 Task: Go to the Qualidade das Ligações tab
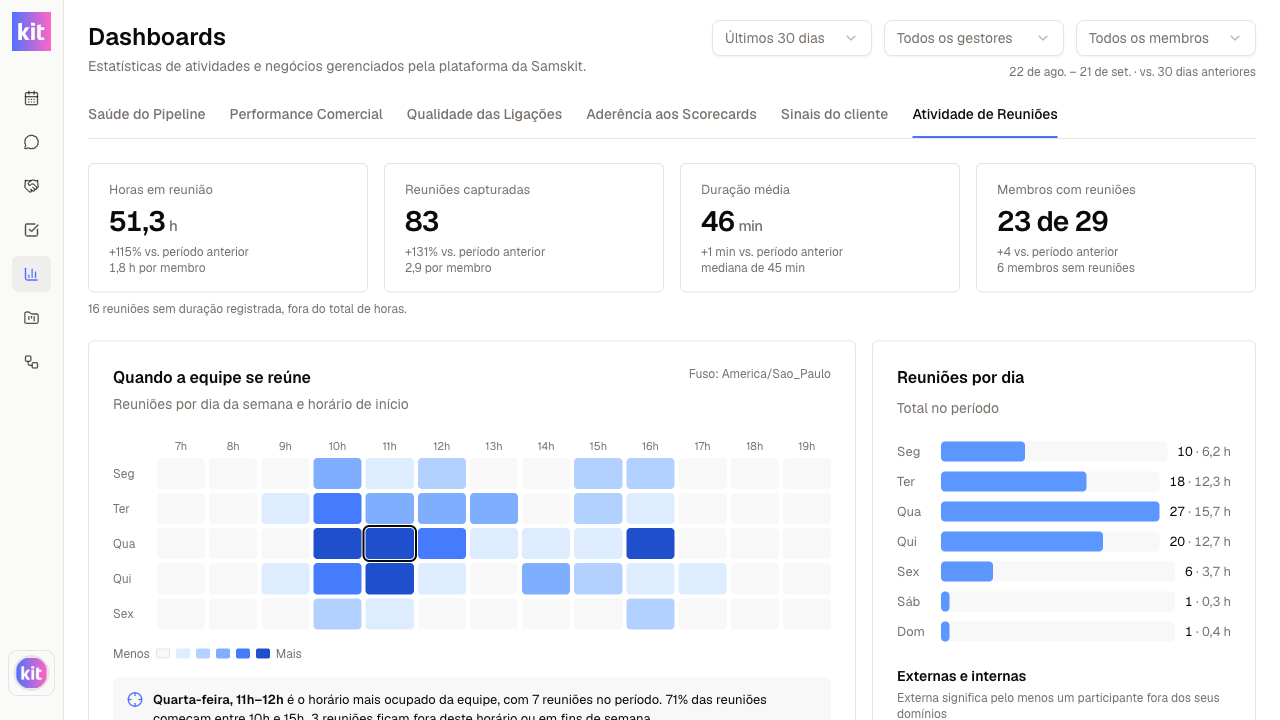tap(484, 114)
